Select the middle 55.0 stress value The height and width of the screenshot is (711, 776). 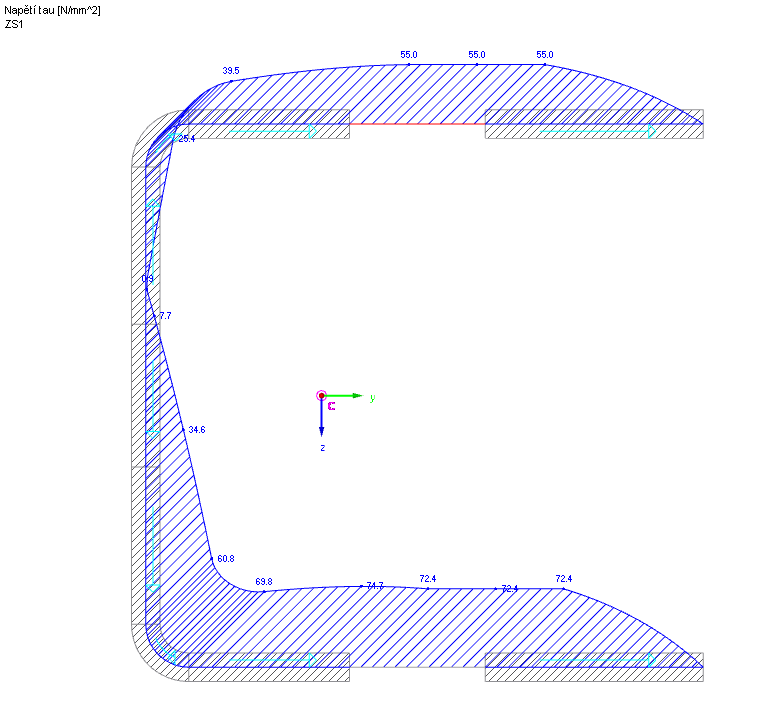[x=477, y=55]
